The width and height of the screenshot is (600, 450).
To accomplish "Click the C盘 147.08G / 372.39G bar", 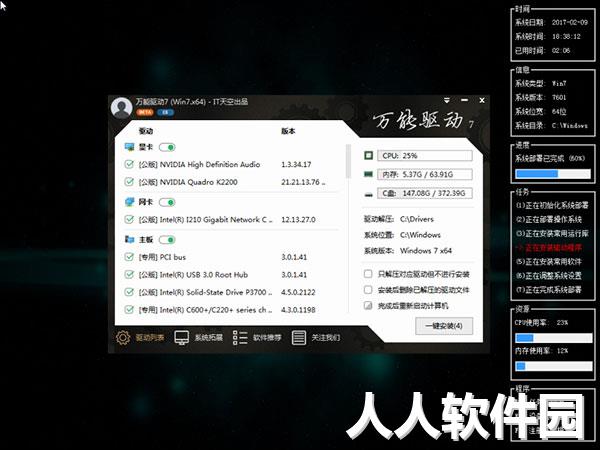I will point(425,193).
